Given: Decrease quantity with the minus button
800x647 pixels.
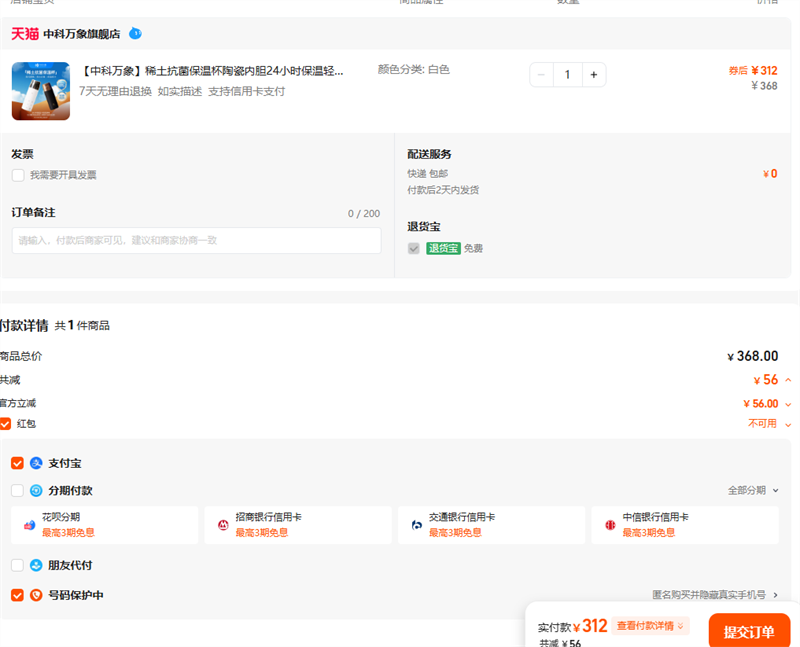Looking at the screenshot, I should (x=541, y=74).
